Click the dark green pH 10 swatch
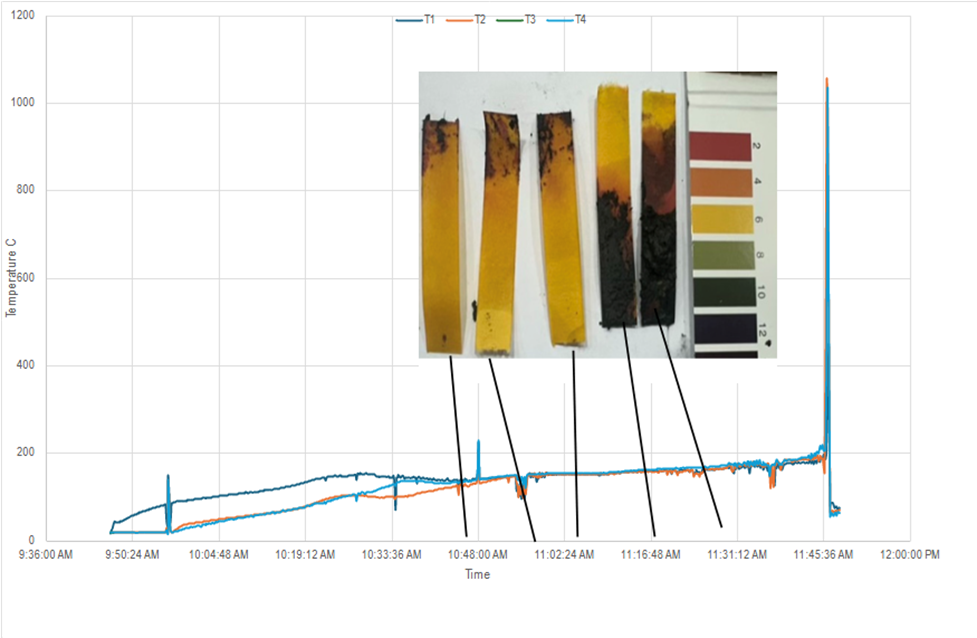The image size is (977, 638). tap(725, 292)
